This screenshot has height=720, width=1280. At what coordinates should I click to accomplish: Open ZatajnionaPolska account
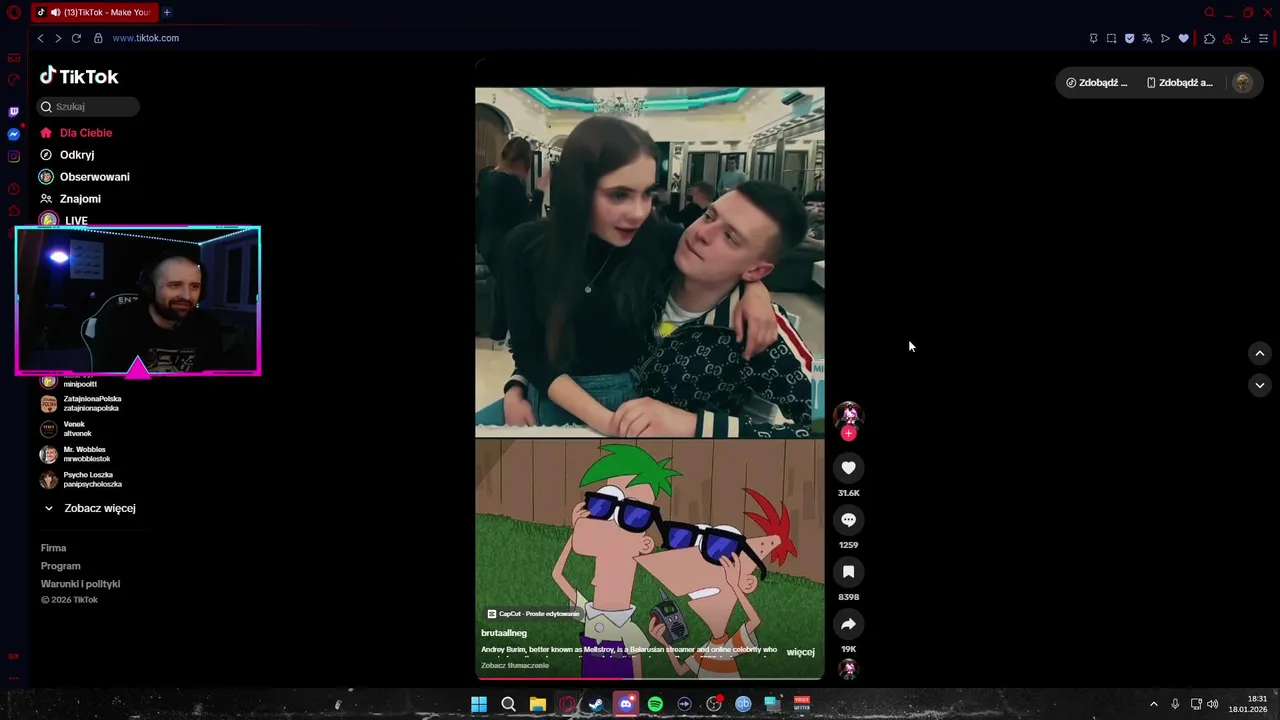[x=80, y=403]
